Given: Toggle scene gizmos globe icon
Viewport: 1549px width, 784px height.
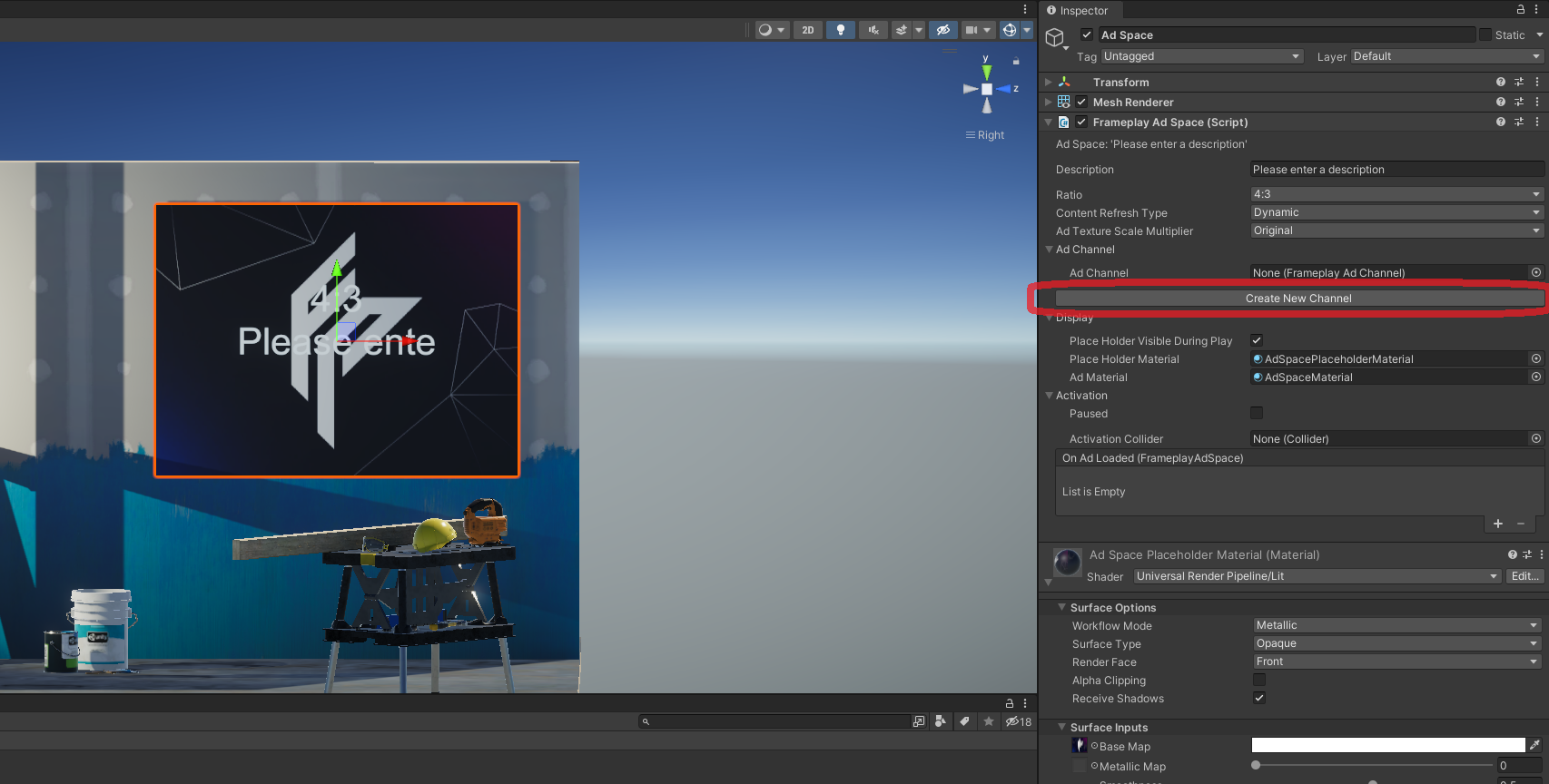Looking at the screenshot, I should click(1009, 30).
